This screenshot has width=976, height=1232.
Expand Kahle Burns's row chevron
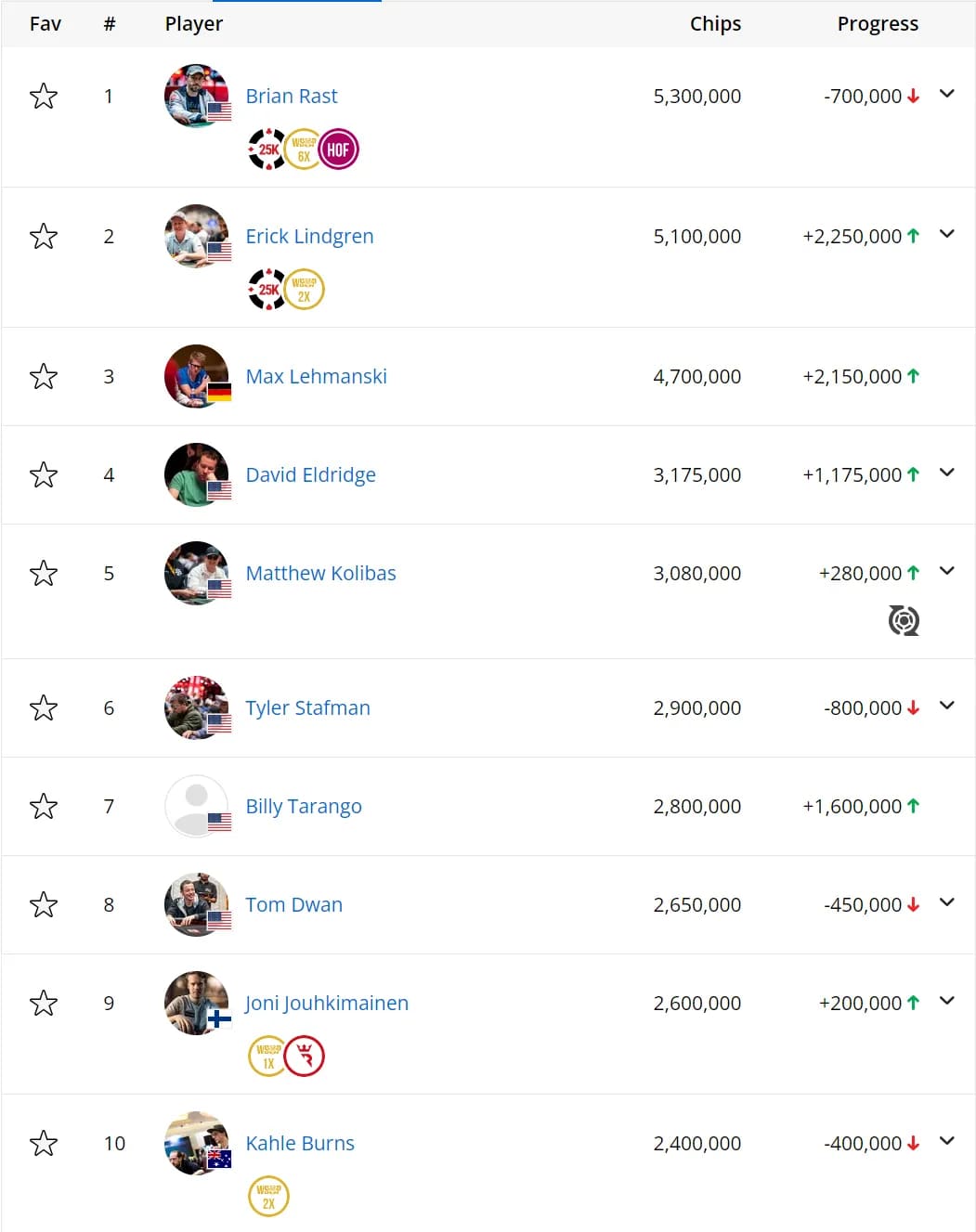pos(947,1141)
